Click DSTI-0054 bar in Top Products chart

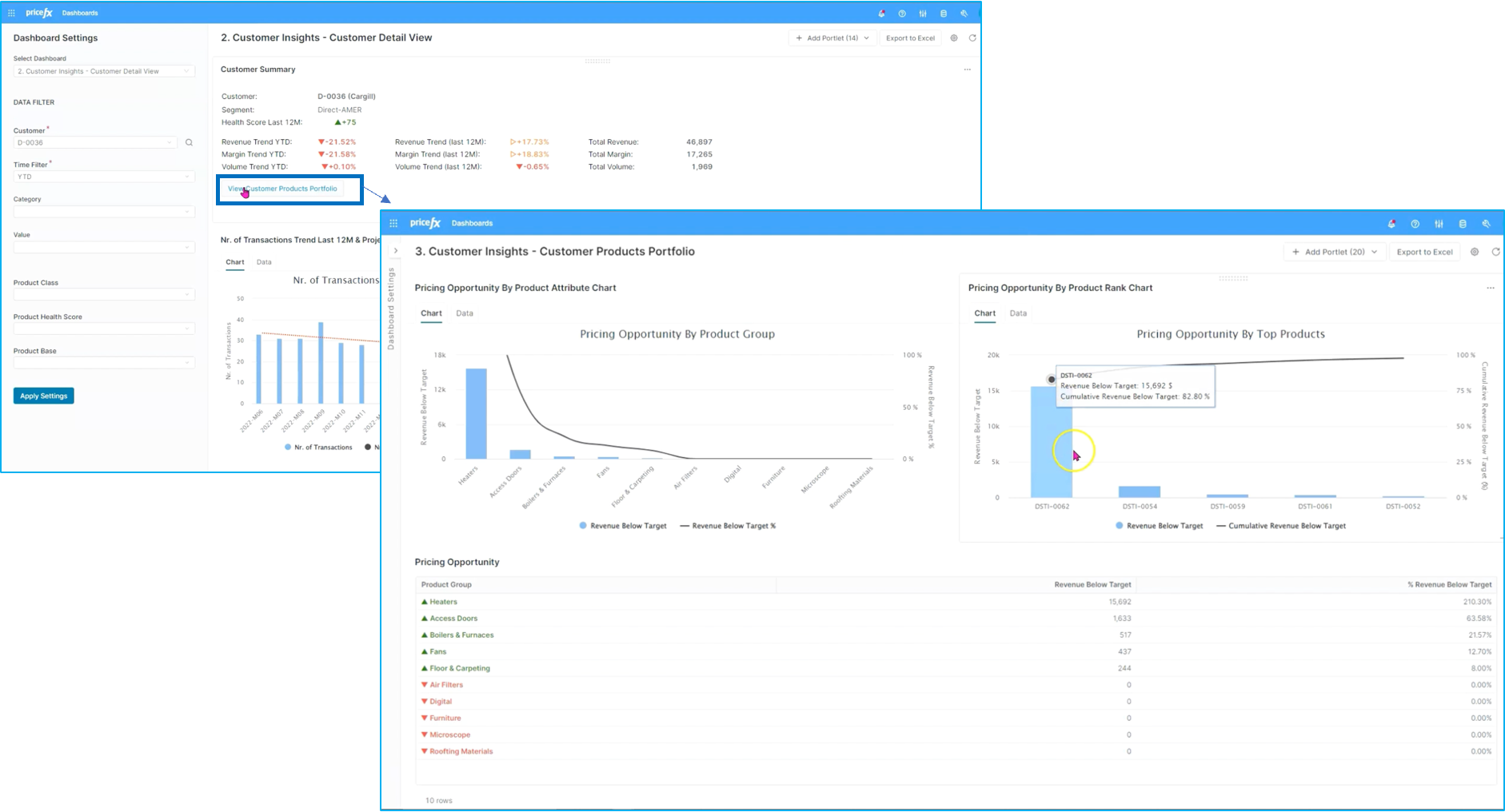tap(1140, 492)
